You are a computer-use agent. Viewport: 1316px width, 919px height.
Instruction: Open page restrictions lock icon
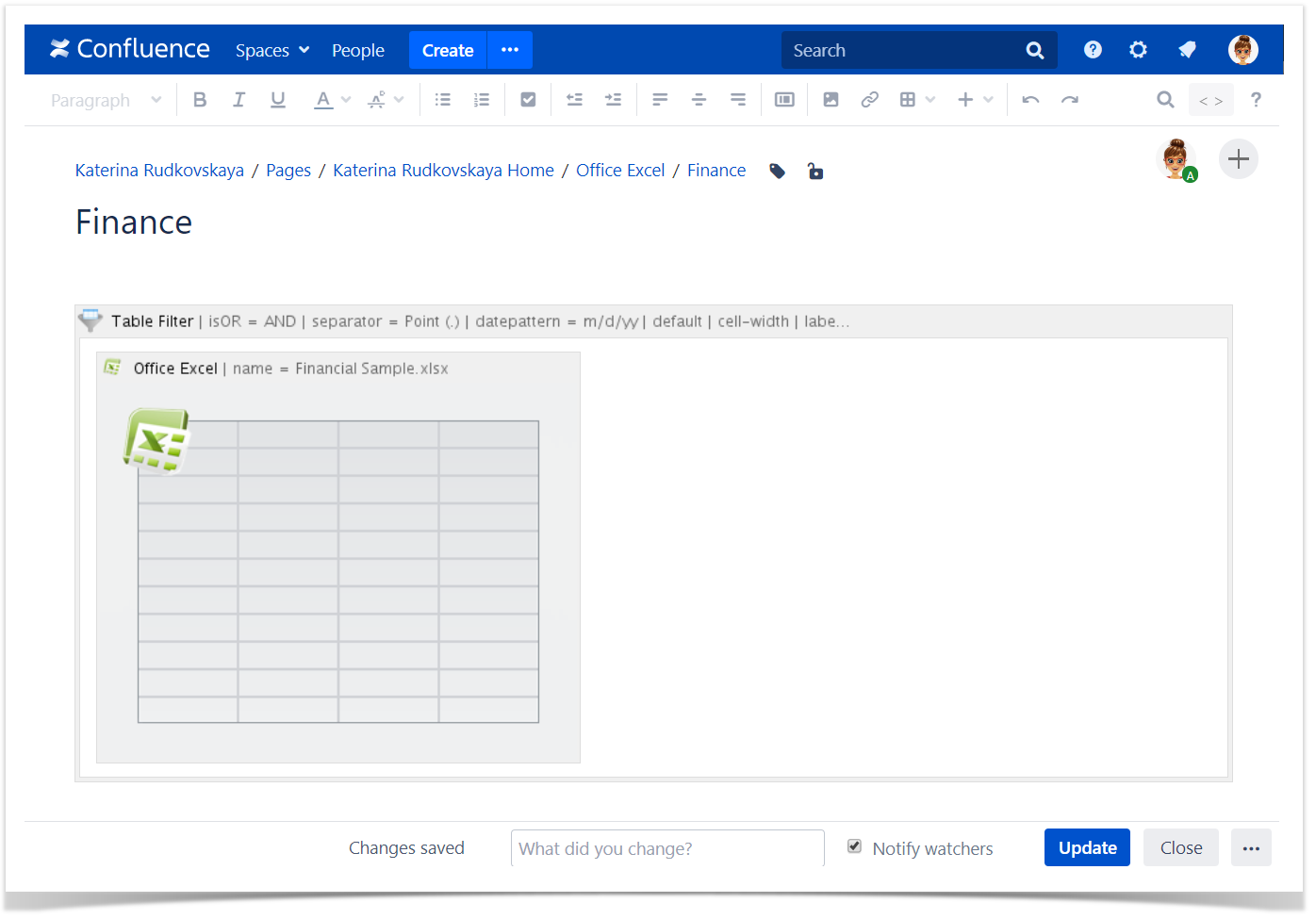pos(815,171)
